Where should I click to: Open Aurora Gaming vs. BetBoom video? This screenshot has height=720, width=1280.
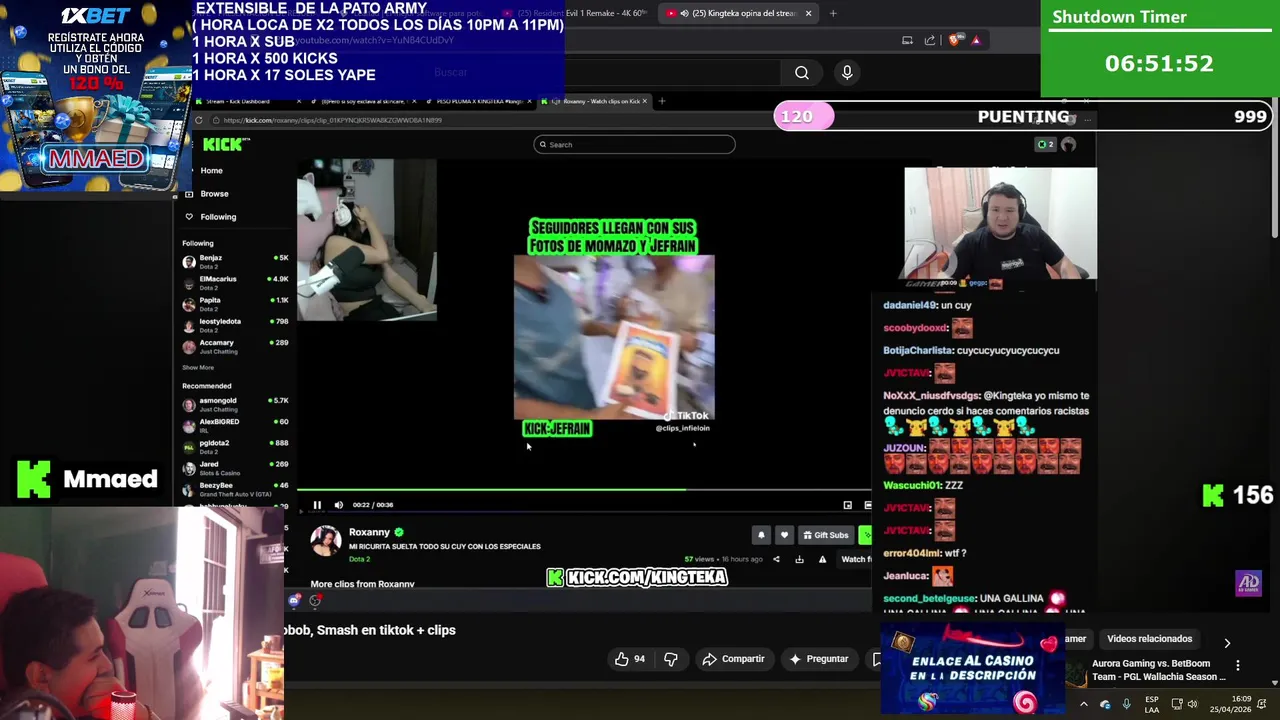point(1159,670)
